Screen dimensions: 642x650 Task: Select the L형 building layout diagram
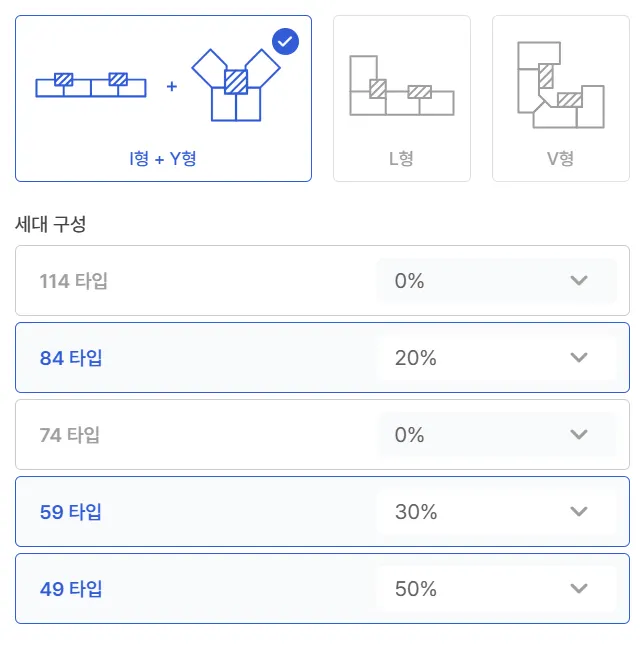pyautogui.click(x=401, y=86)
